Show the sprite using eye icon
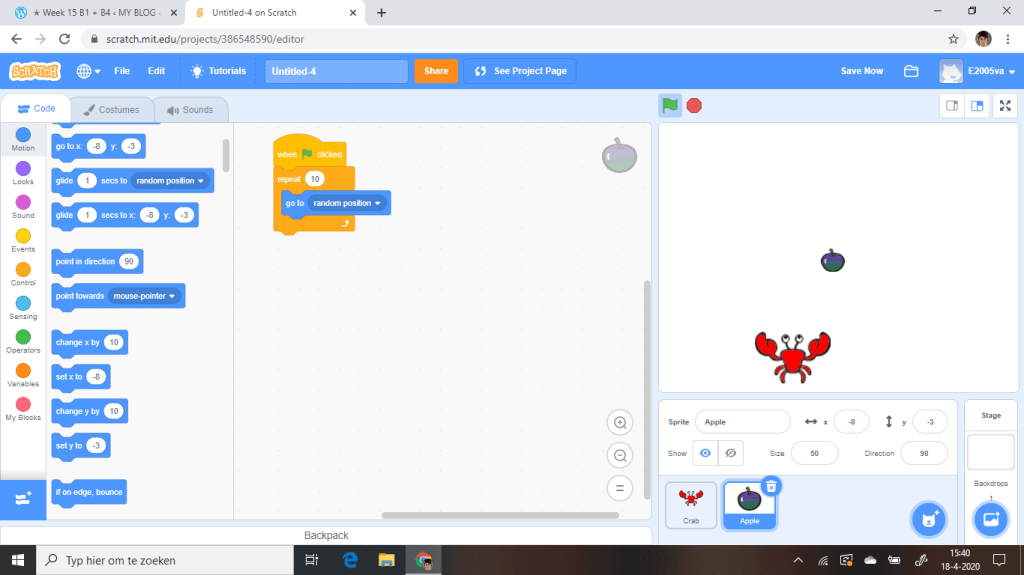This screenshot has height=575, width=1024. pyautogui.click(x=705, y=453)
